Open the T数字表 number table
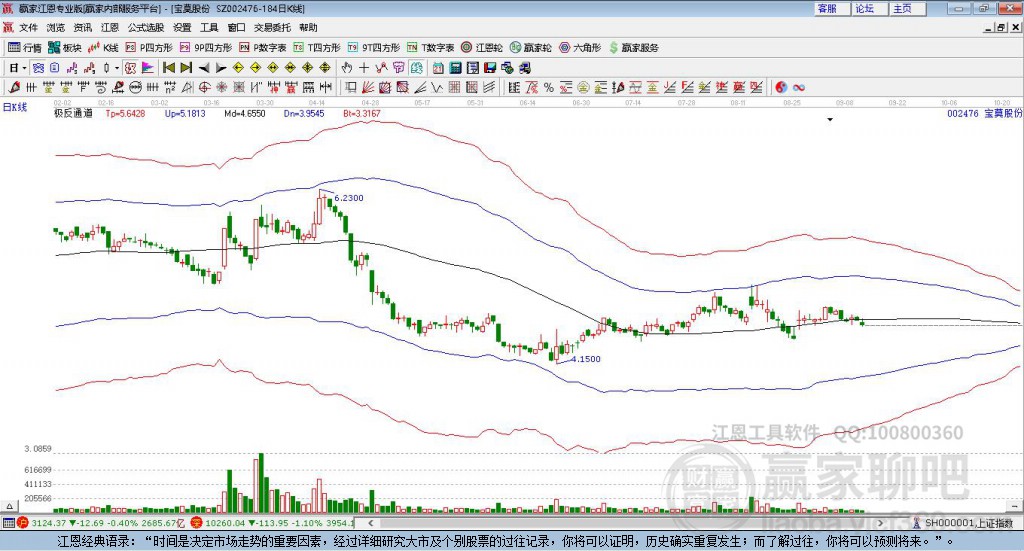The height and width of the screenshot is (551, 1024). [430, 48]
